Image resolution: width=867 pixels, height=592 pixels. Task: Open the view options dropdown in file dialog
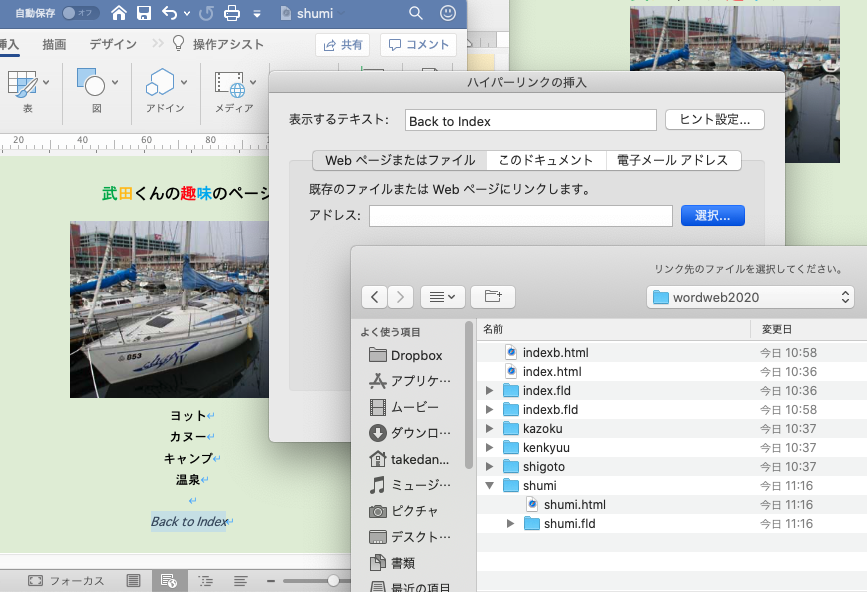coord(440,296)
